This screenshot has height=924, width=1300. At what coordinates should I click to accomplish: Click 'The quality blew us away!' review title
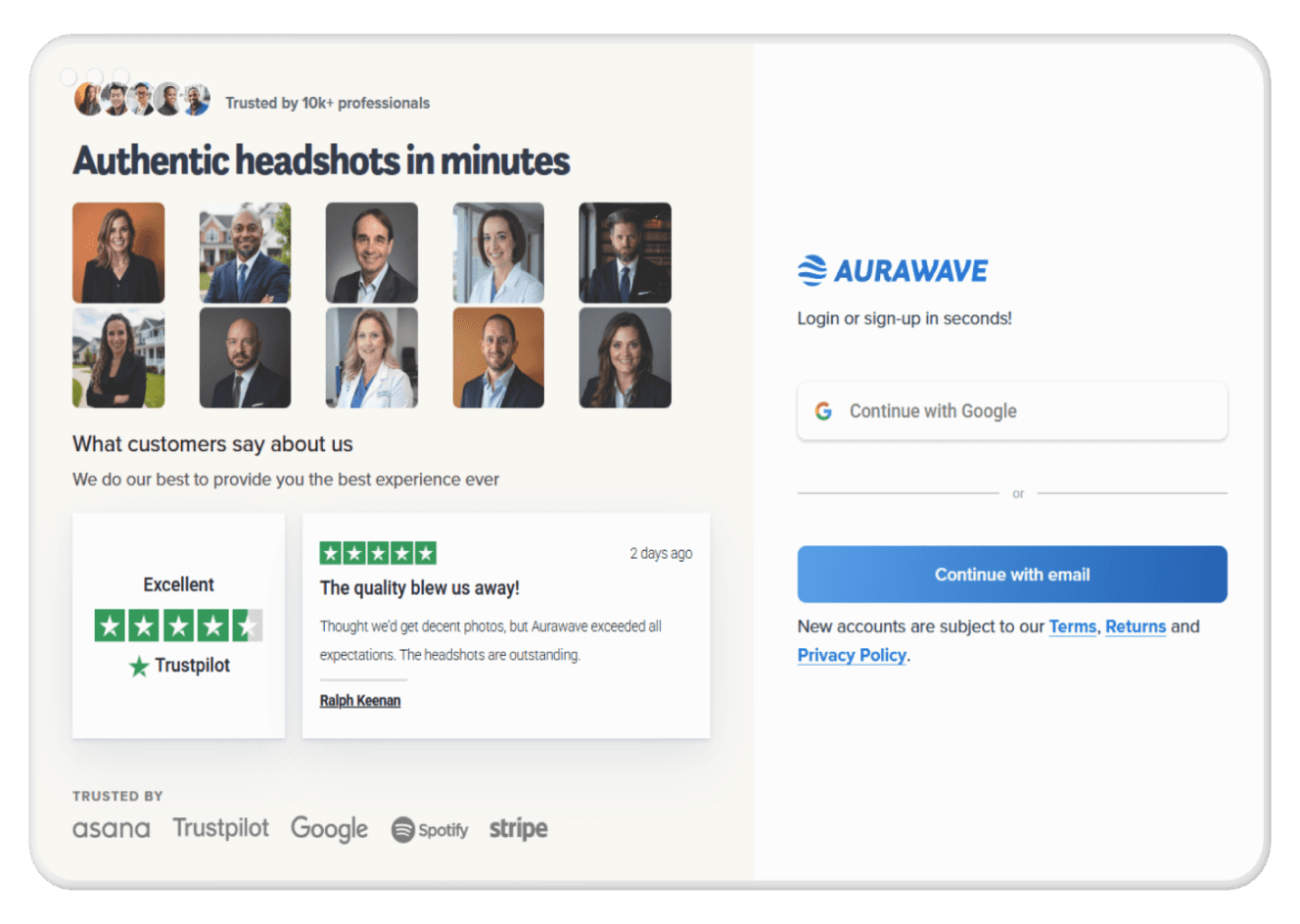point(419,588)
